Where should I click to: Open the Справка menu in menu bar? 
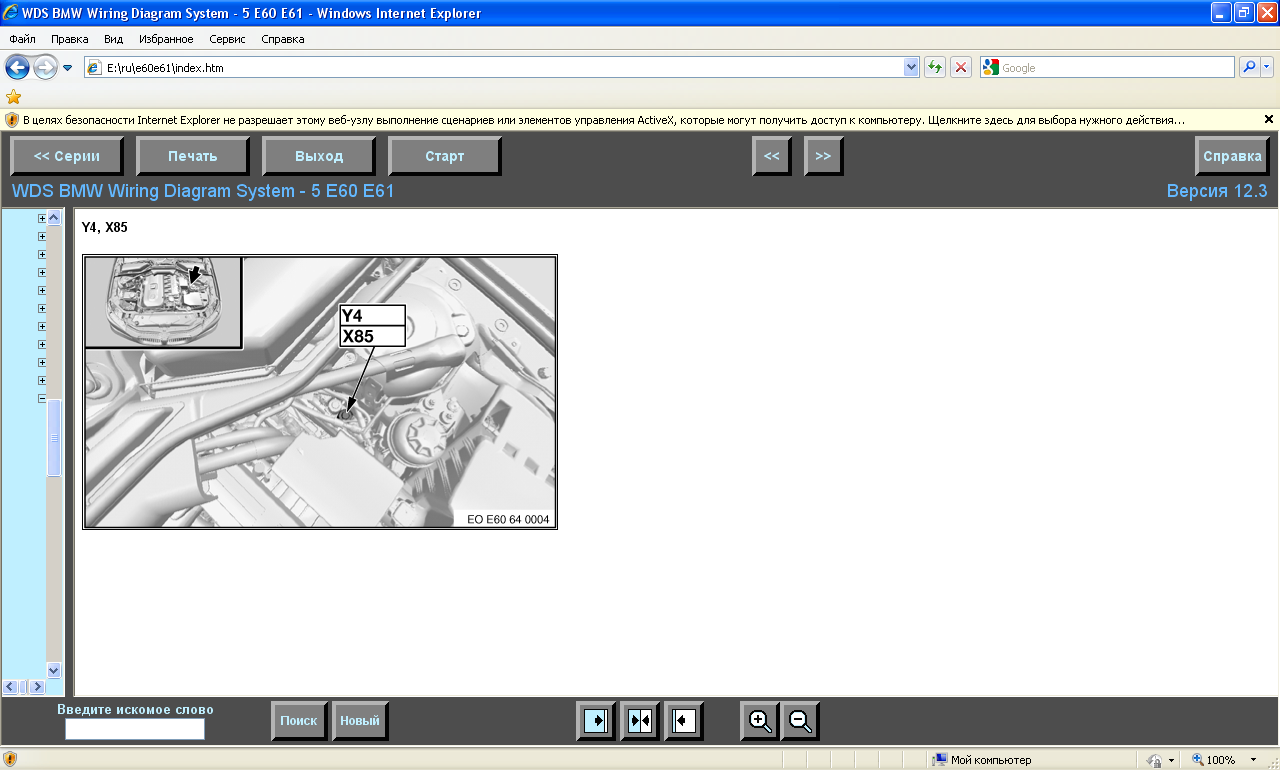[x=283, y=39]
